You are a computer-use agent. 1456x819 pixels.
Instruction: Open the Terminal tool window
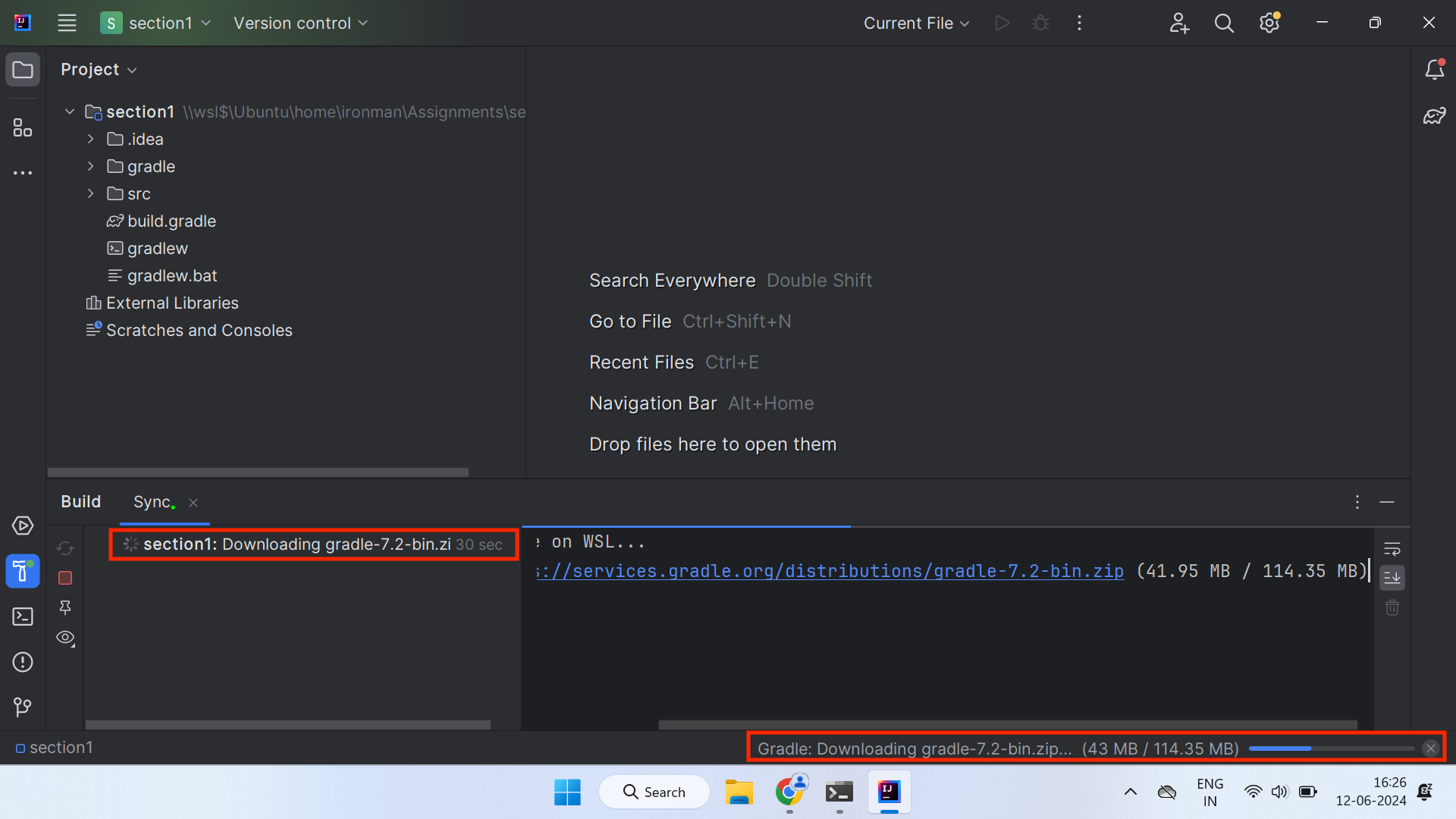click(x=23, y=617)
